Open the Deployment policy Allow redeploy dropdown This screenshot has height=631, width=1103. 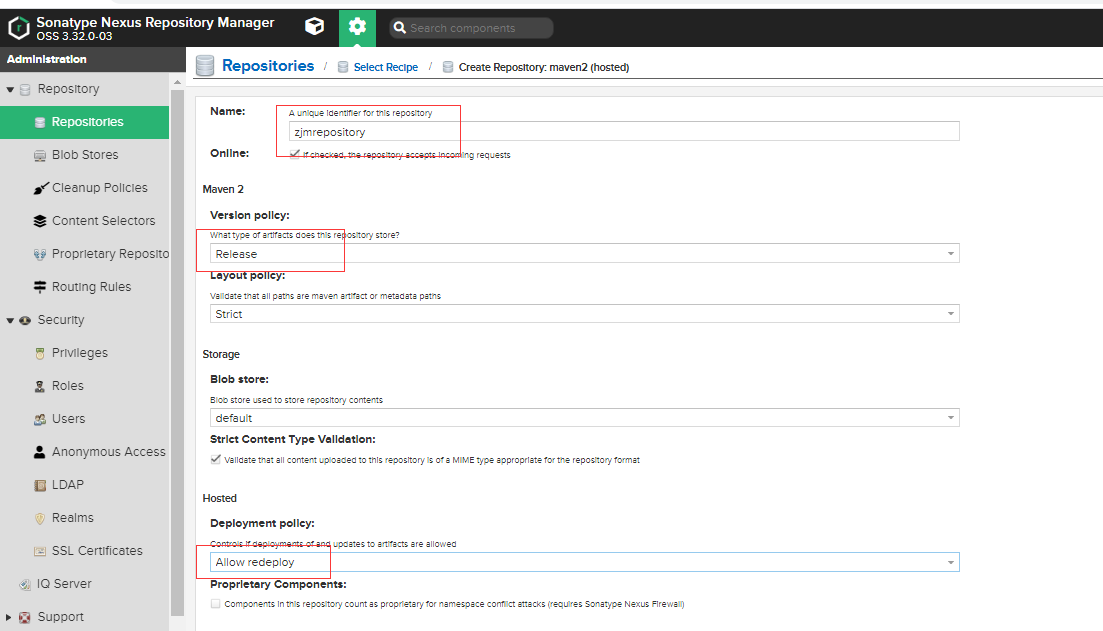(x=585, y=562)
